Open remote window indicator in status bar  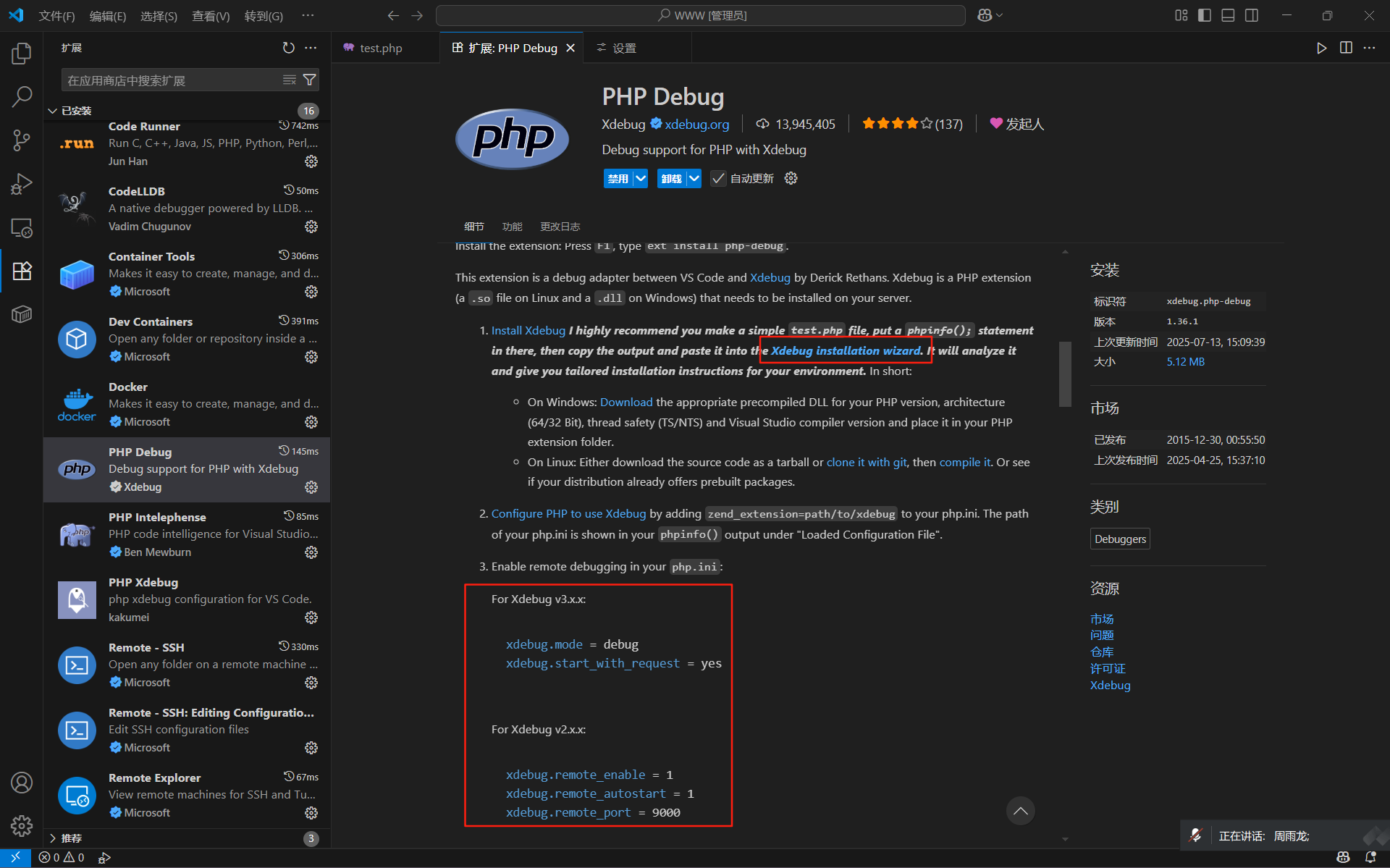[x=15, y=857]
